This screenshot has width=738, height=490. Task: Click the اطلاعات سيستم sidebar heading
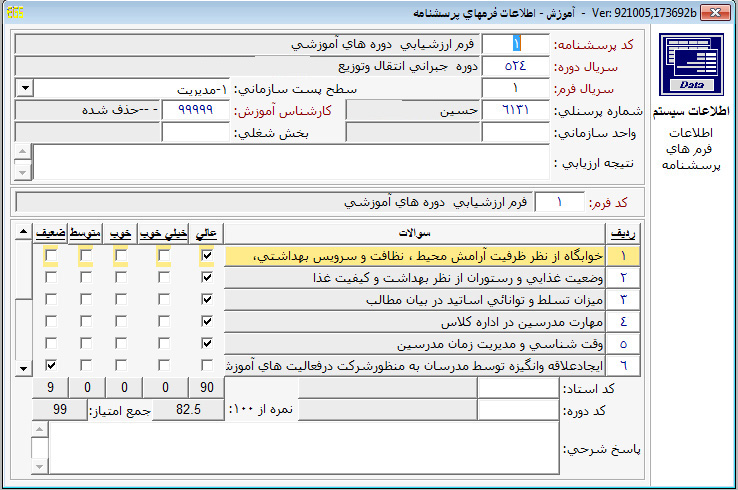point(691,112)
